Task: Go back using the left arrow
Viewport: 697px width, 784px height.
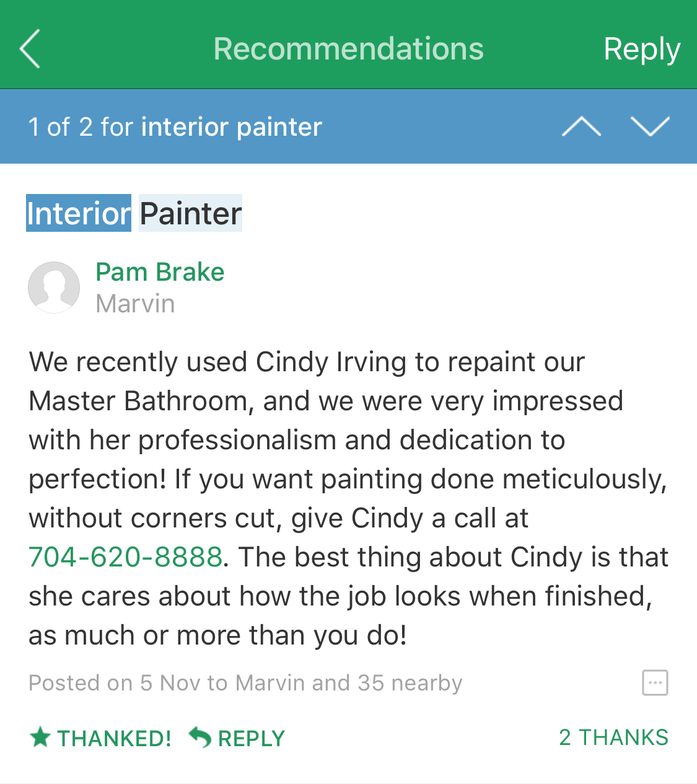Action: pyautogui.click(x=30, y=48)
